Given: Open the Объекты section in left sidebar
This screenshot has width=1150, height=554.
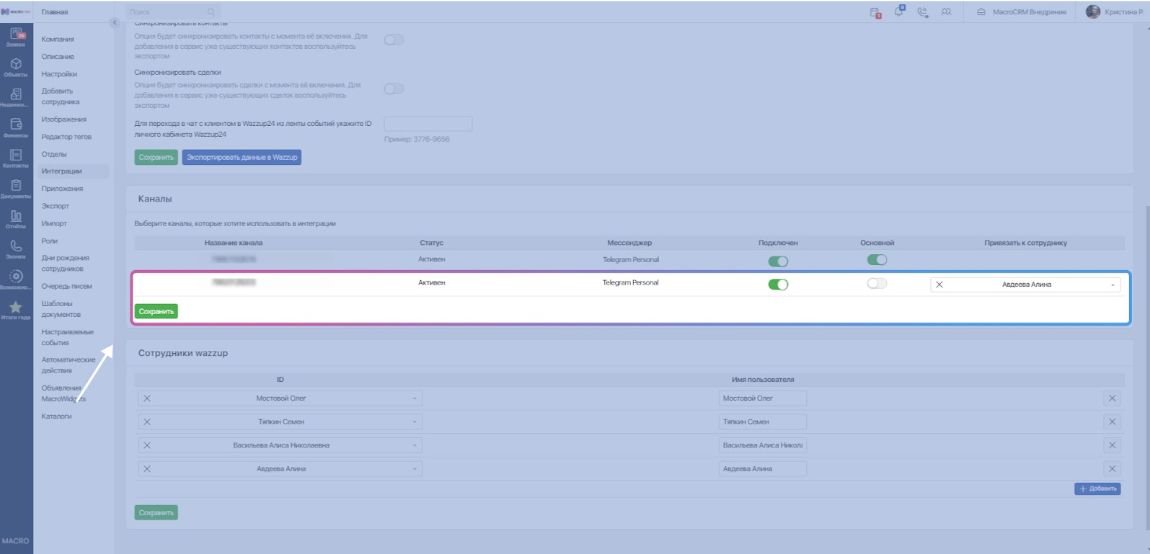Looking at the screenshot, I should pos(16,66).
